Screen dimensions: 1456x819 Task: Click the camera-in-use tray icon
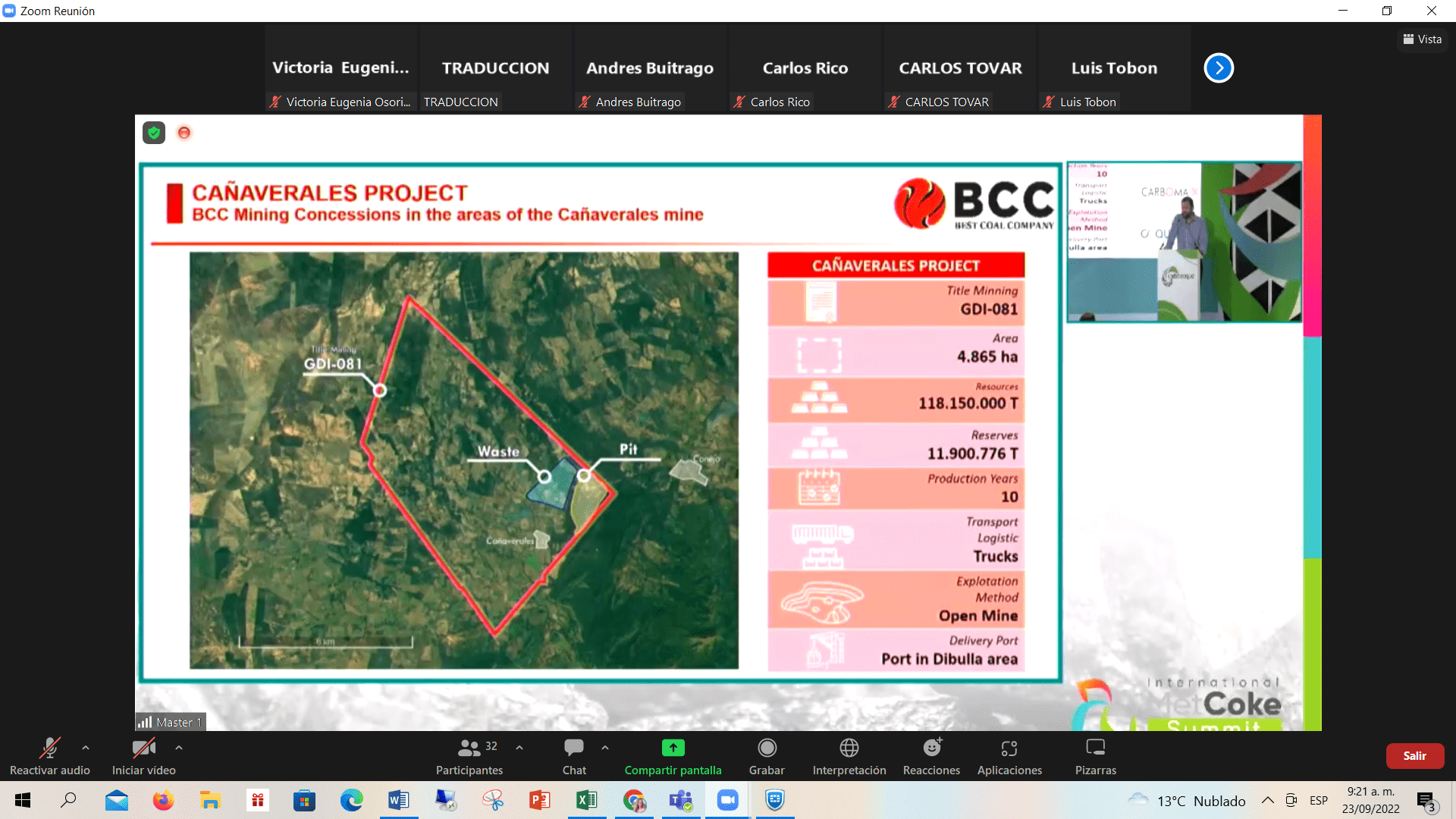[1291, 800]
